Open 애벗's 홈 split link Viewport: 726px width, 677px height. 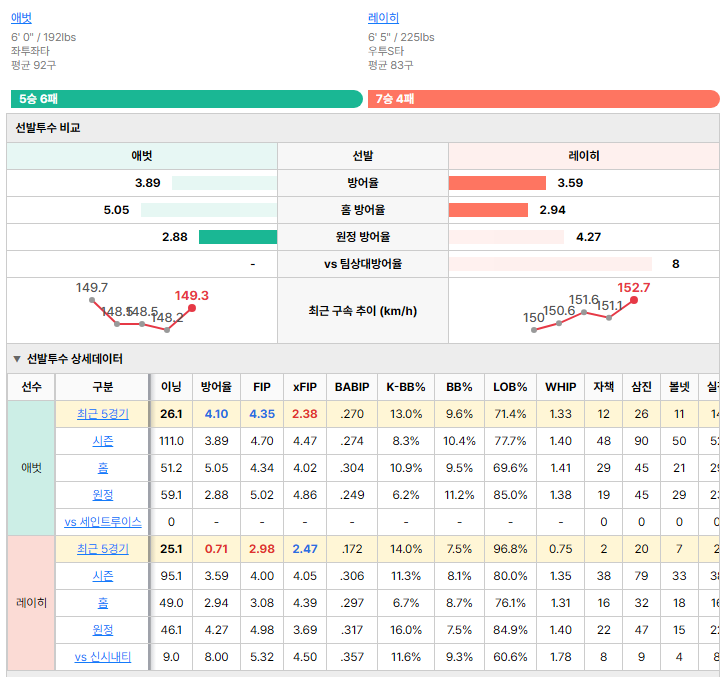click(x=103, y=468)
